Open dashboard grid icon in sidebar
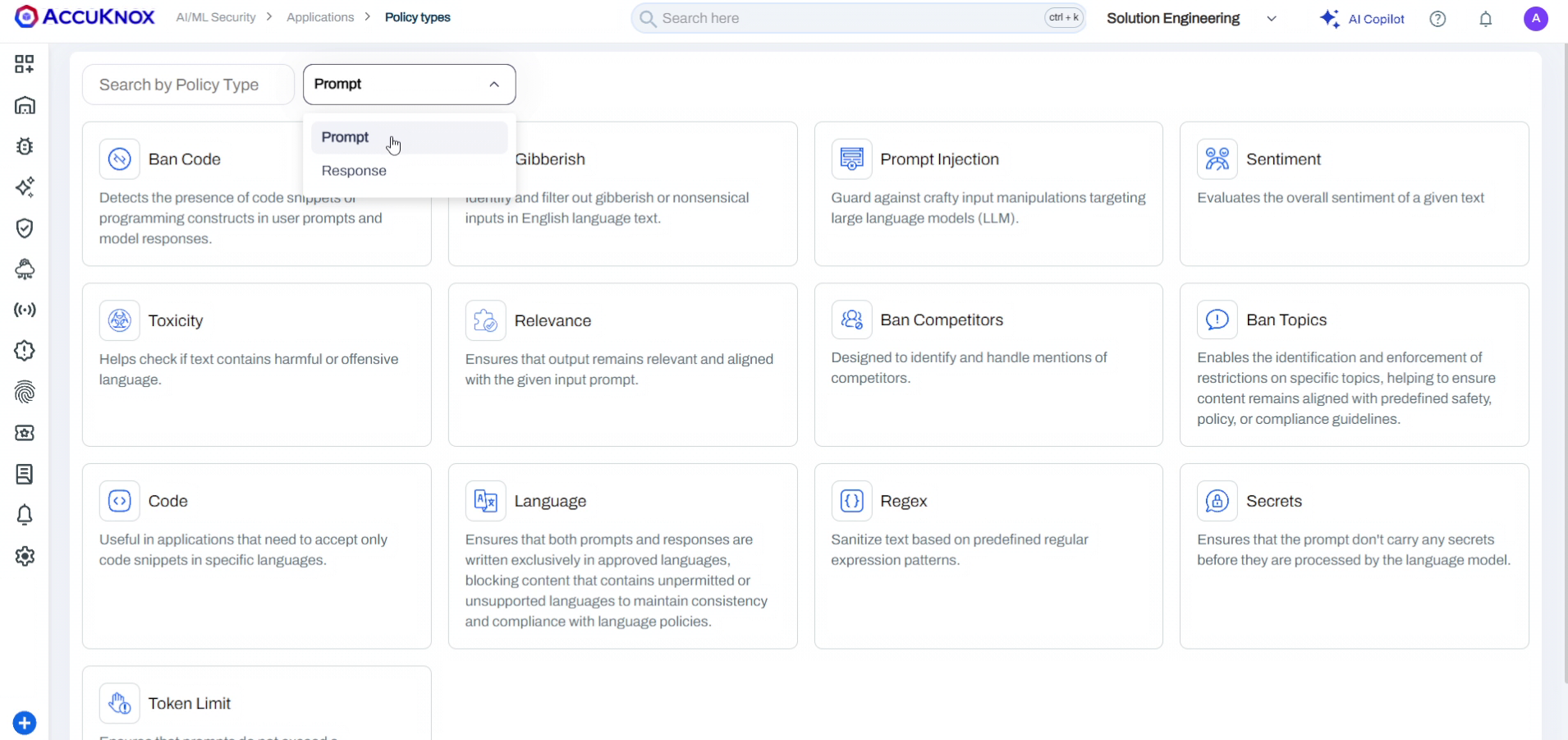Viewport: 1568px width, 740px height. (x=25, y=64)
